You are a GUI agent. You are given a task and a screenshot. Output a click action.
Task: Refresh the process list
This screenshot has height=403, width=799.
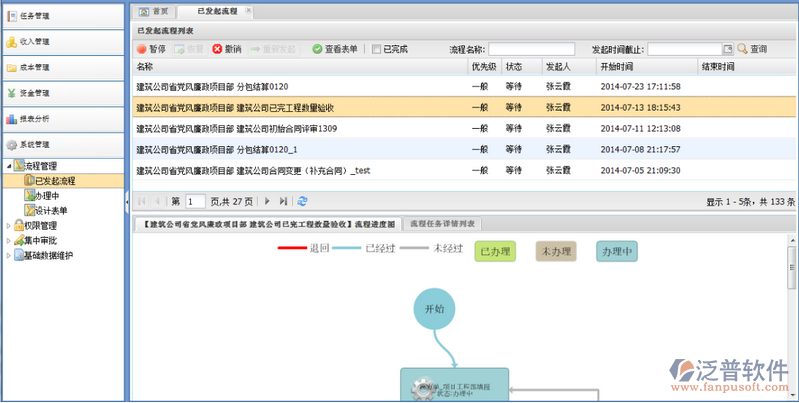coord(302,201)
